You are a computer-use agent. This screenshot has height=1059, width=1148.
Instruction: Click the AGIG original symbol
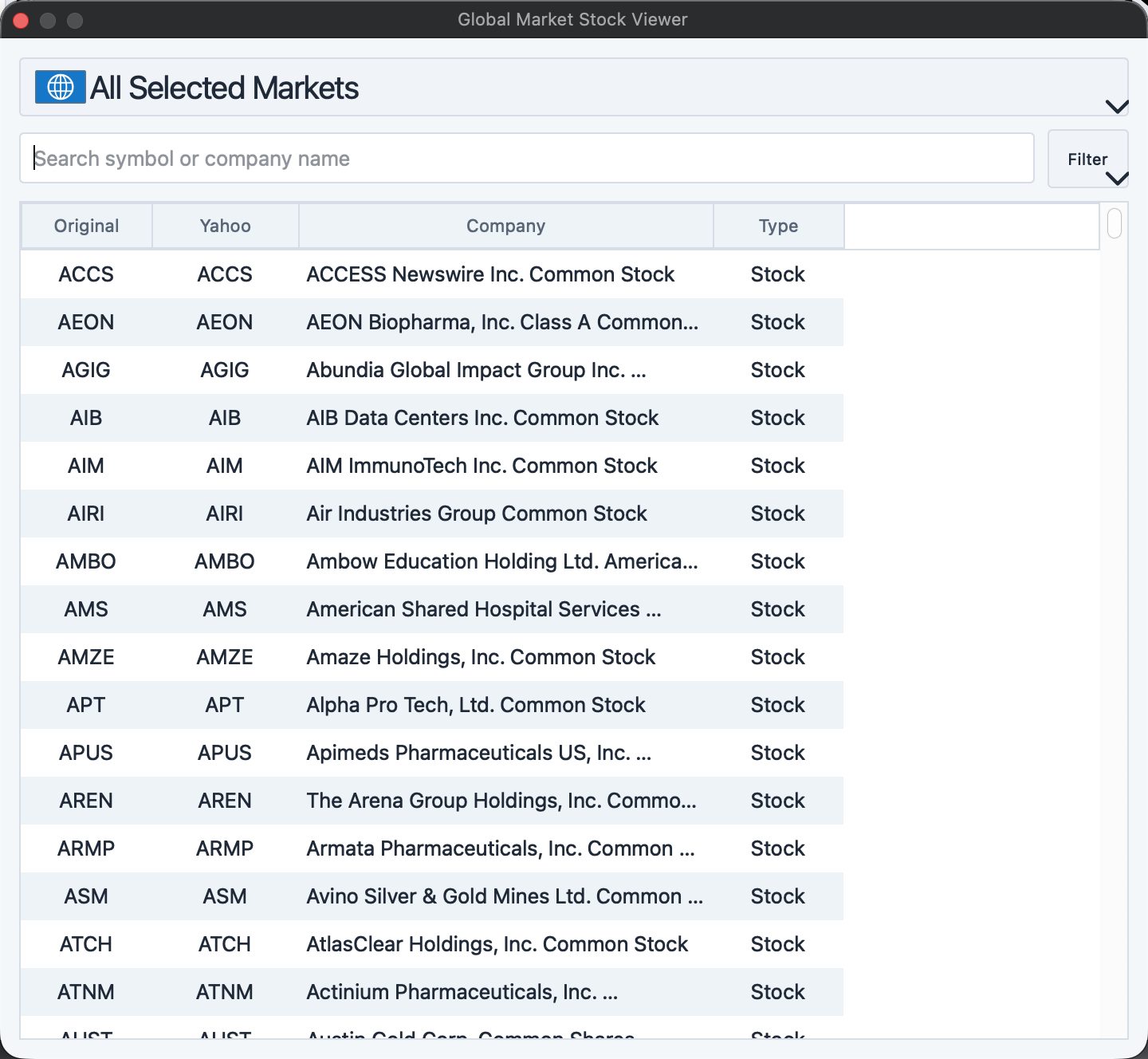pos(86,370)
